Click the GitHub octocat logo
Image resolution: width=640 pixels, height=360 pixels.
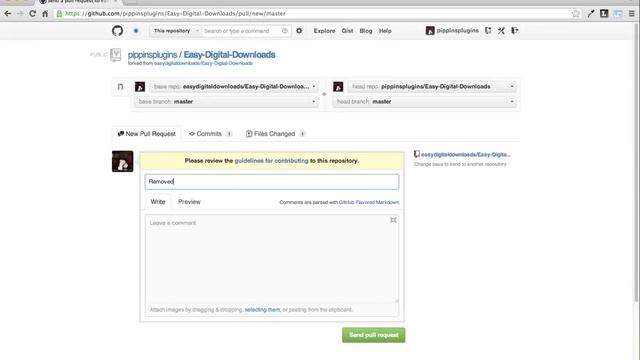pyautogui.click(x=118, y=31)
